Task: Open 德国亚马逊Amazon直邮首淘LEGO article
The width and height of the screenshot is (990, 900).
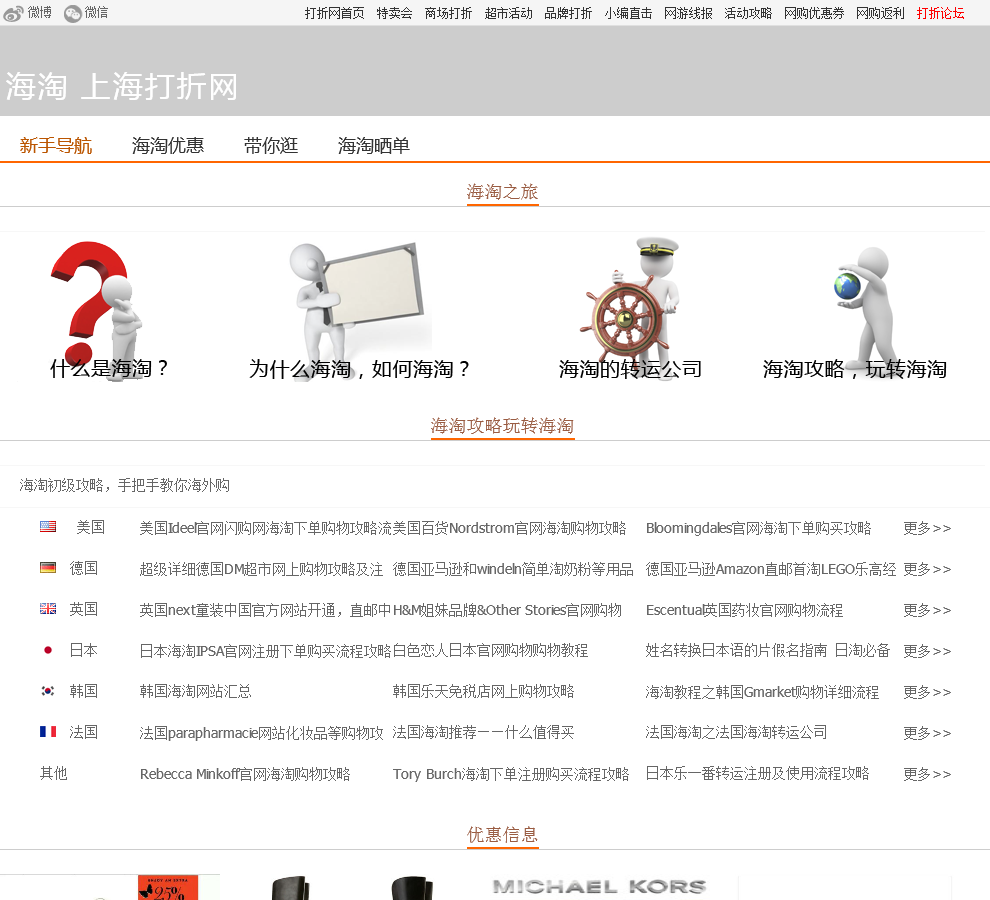Action: point(771,569)
